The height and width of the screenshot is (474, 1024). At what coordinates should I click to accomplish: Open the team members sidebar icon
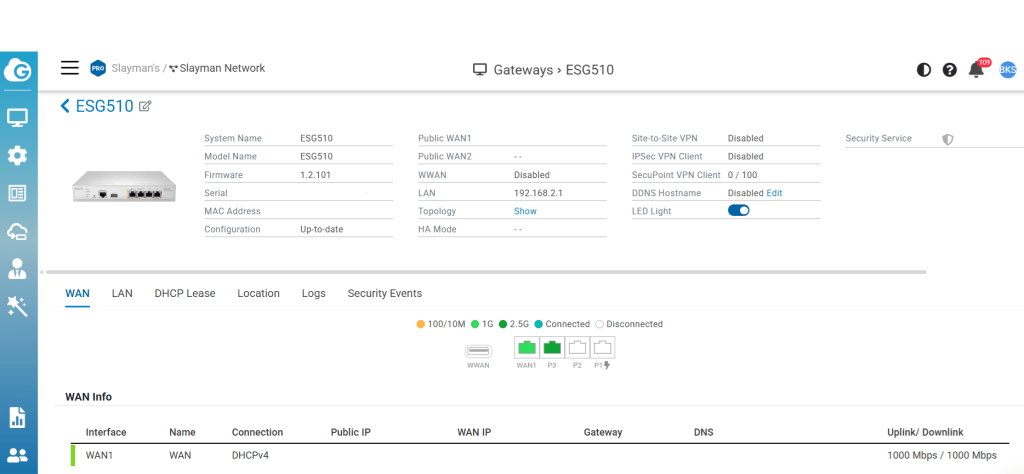(17, 454)
